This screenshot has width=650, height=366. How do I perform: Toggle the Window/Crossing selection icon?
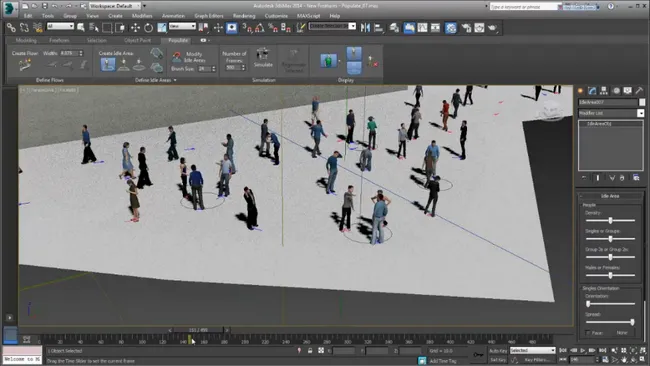[120, 28]
